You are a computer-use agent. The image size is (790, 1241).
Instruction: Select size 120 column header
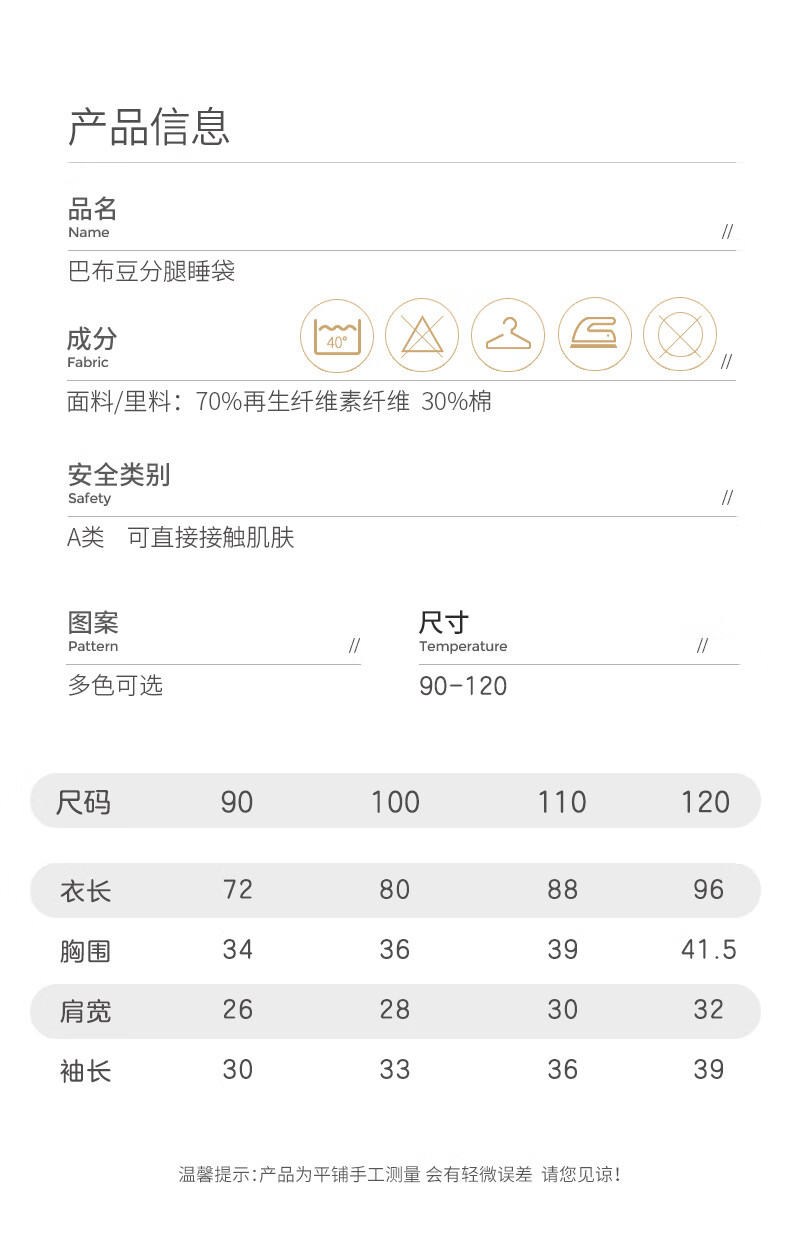pos(706,802)
